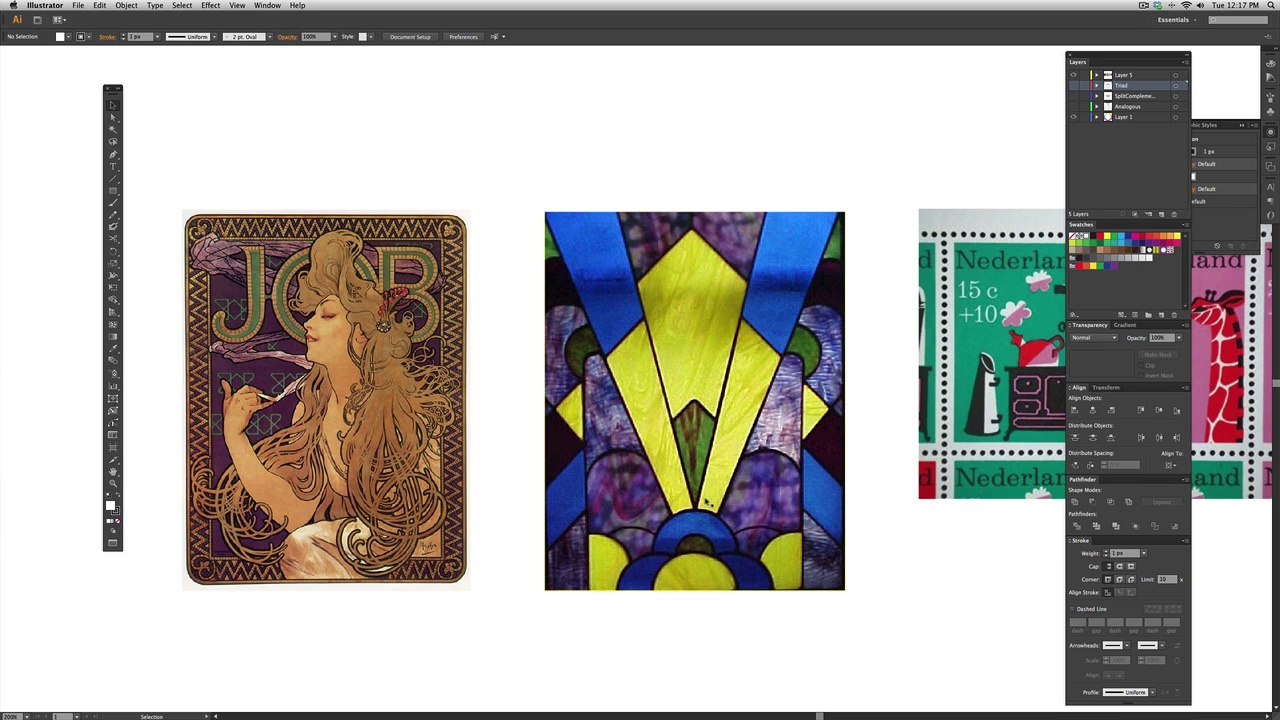Click the Unite shape mode icon
This screenshot has width=1280, height=720.
[1076, 502]
